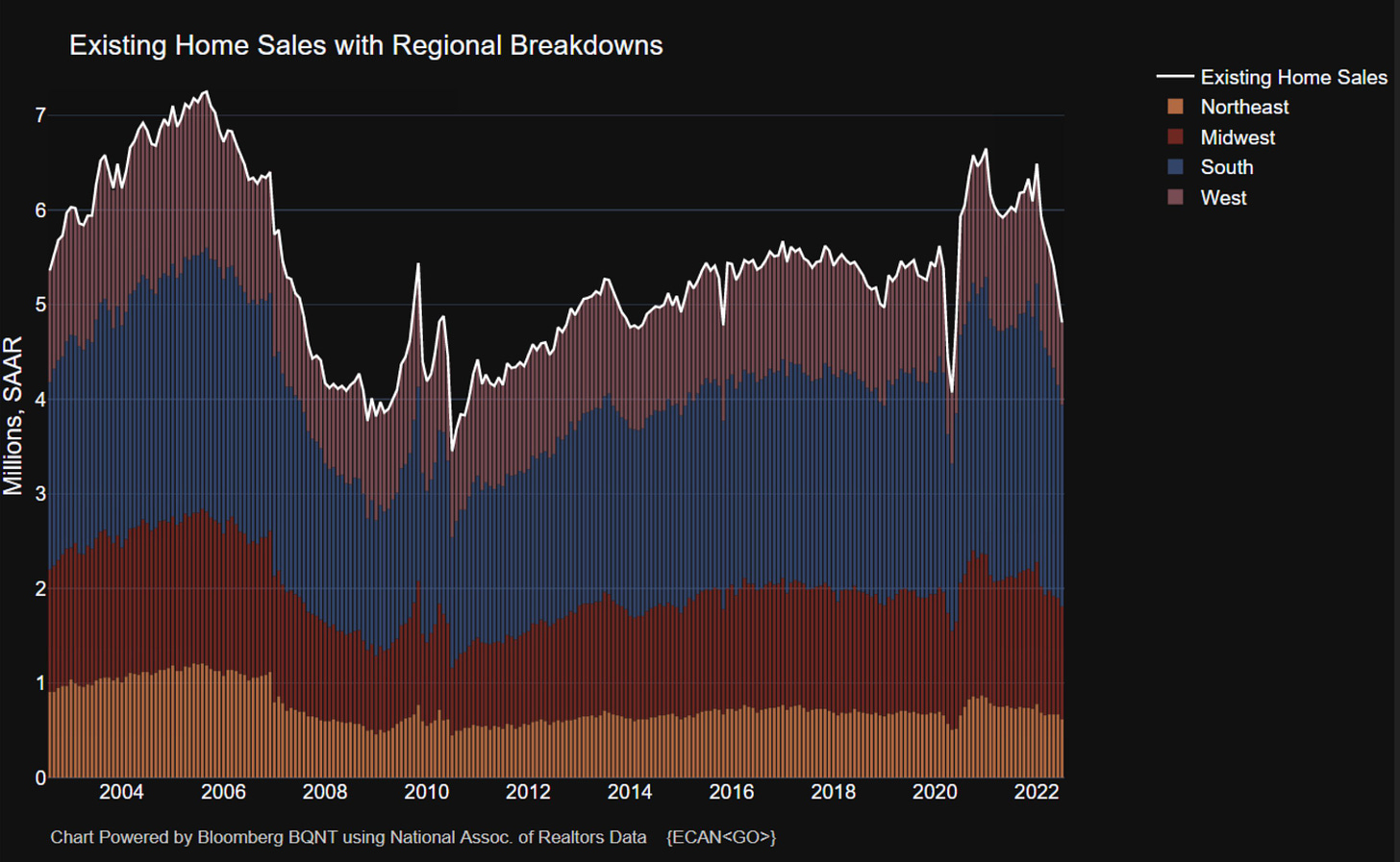Click the dark red Midwest legend swatch
The image size is (1400, 862).
tap(1175, 137)
